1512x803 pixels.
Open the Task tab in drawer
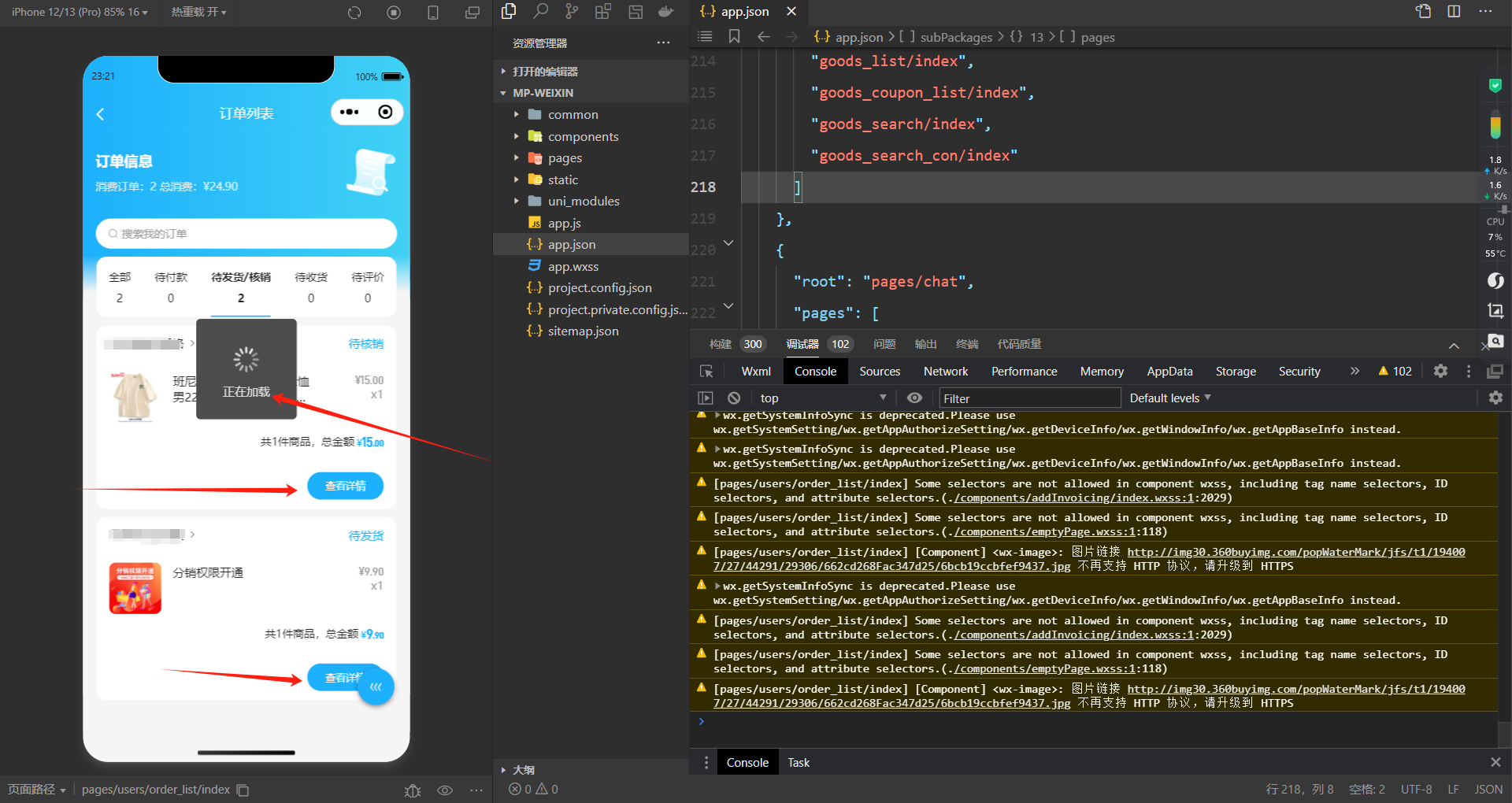(799, 763)
